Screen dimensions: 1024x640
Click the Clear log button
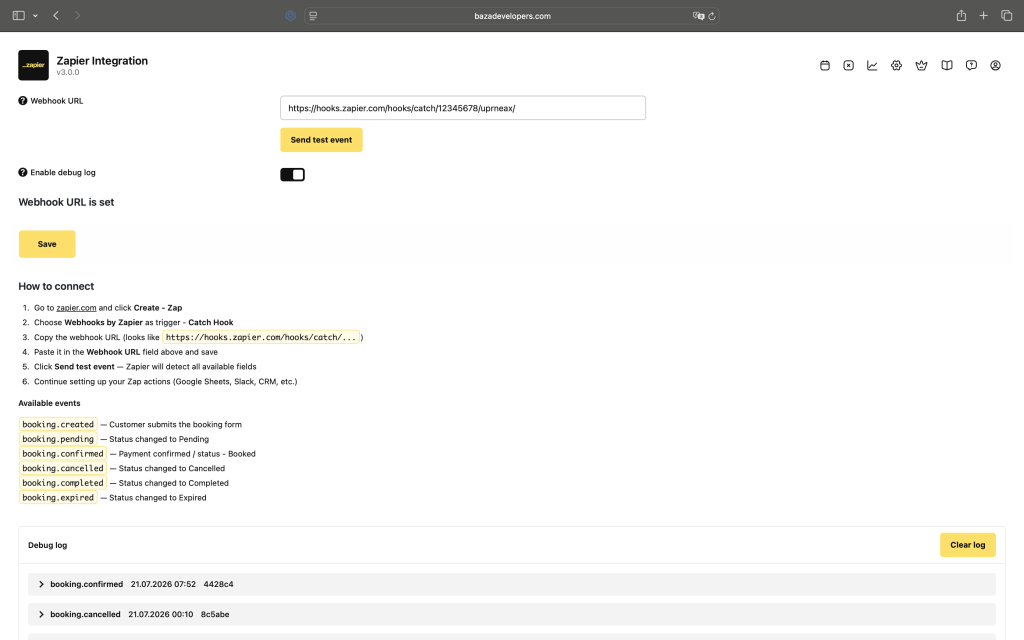point(968,545)
